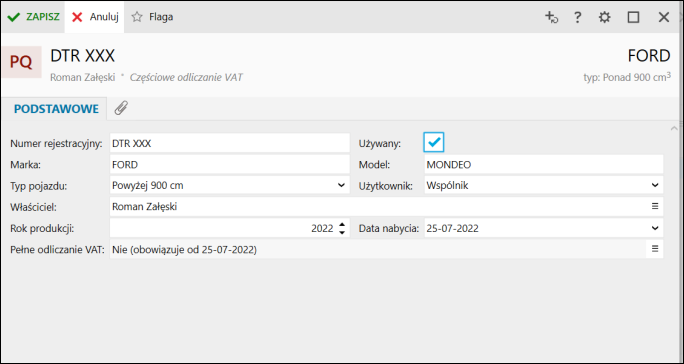Screen dimensions: 684x364
Task: Edit Numer rejestracyjny field DTR XXX
Action: 229,143
